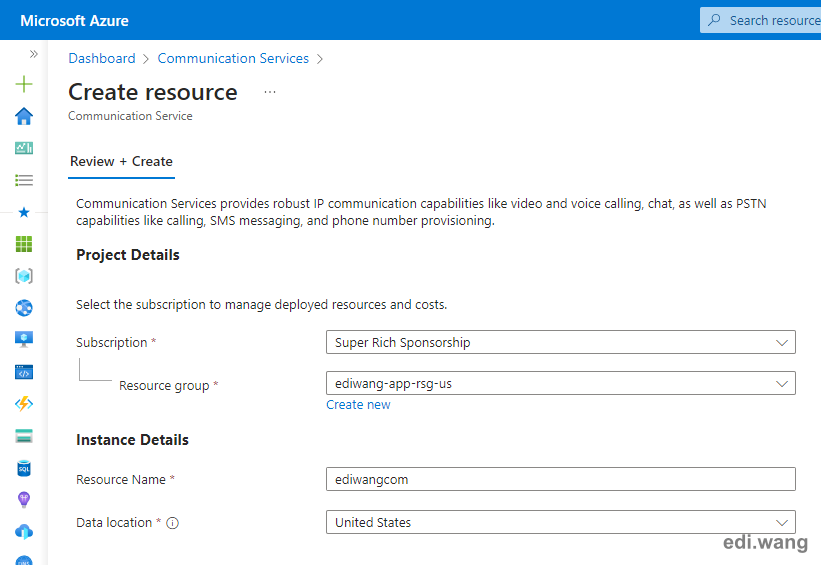Image resolution: width=821 pixels, height=565 pixels.
Task: Open the Resource group dropdown
Action: [x=561, y=383]
